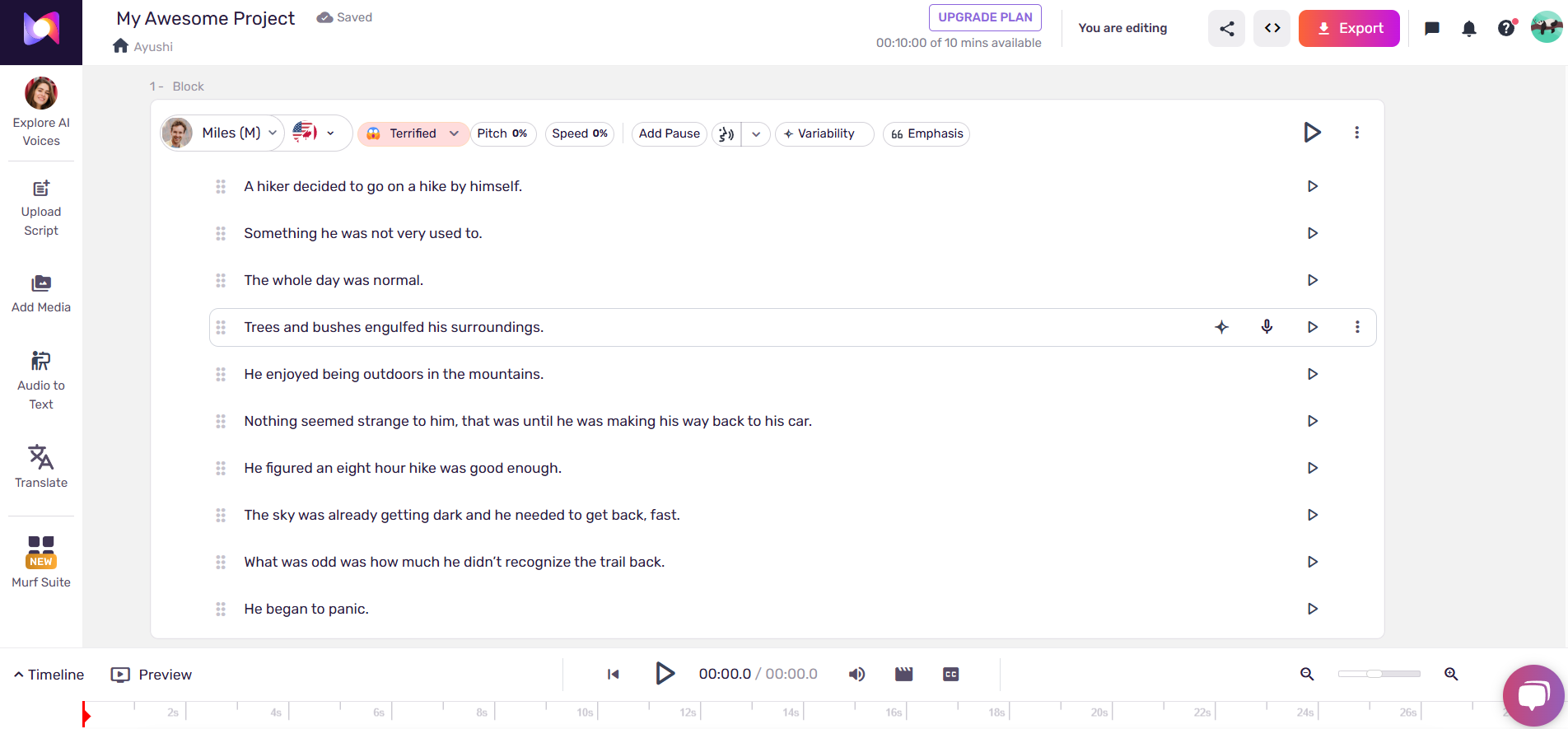The height and width of the screenshot is (729, 1568).
Task: Click the Export button
Action: (x=1349, y=28)
